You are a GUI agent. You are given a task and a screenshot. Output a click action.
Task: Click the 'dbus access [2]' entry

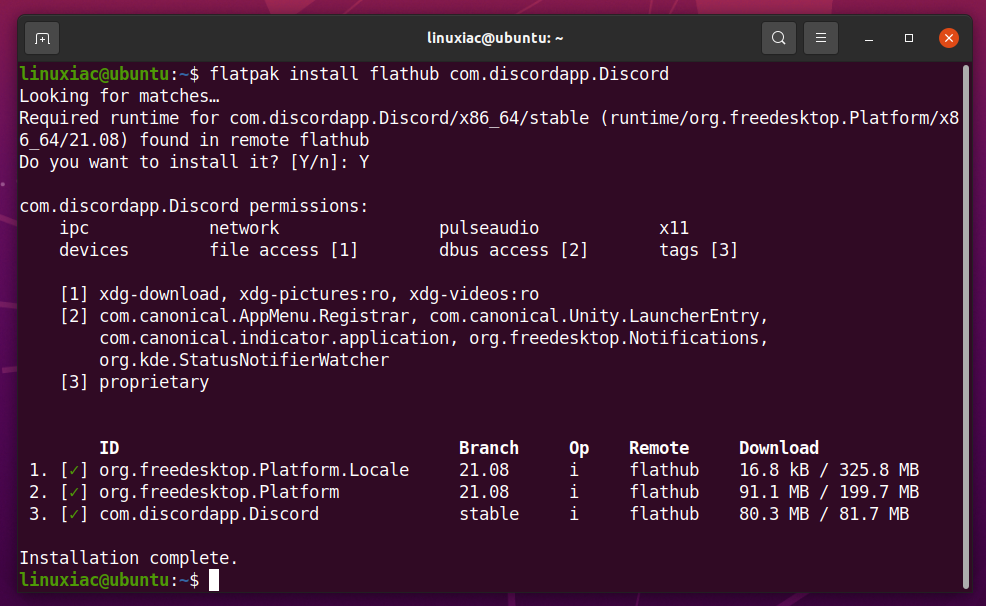[513, 250]
